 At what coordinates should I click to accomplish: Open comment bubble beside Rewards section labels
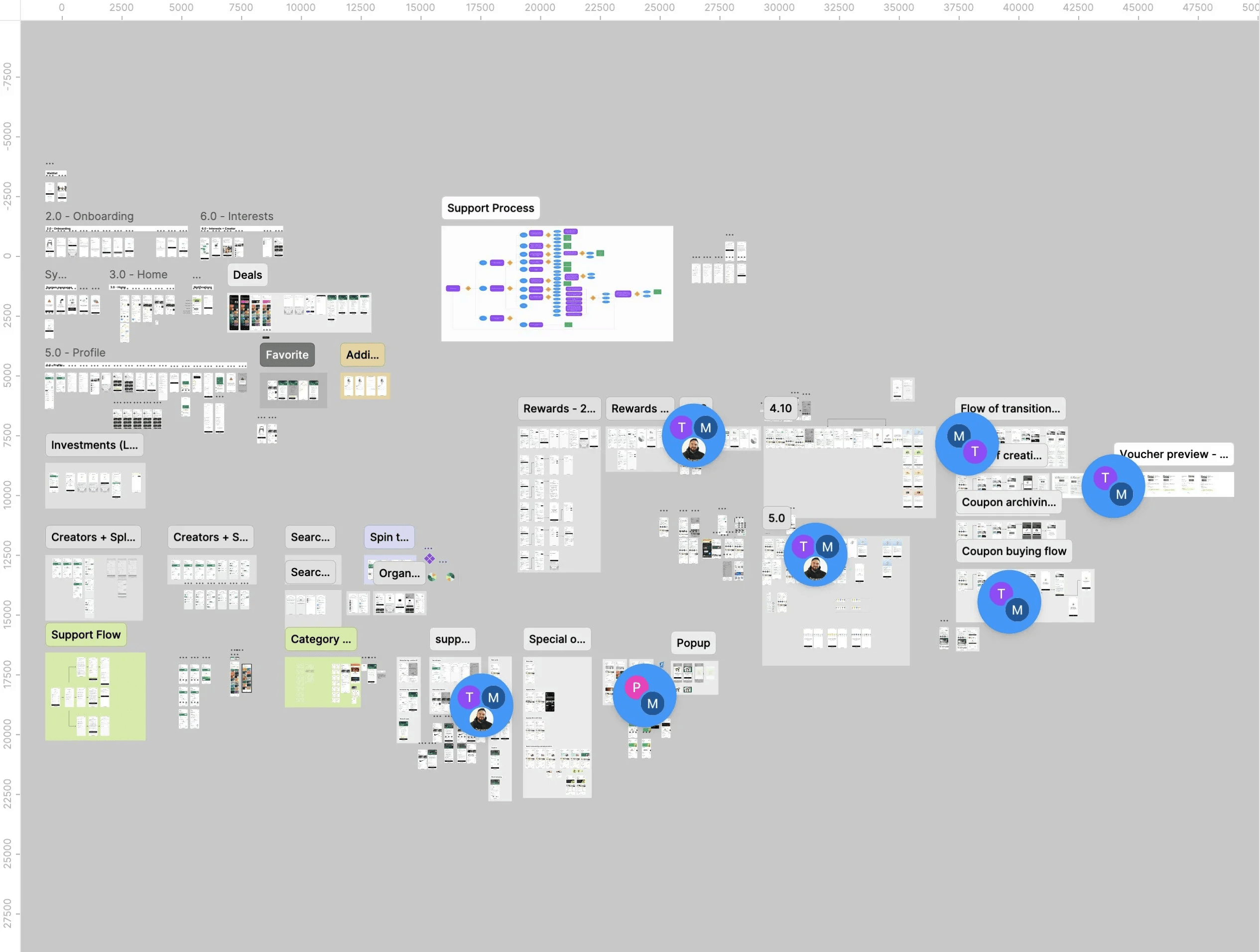pos(693,436)
